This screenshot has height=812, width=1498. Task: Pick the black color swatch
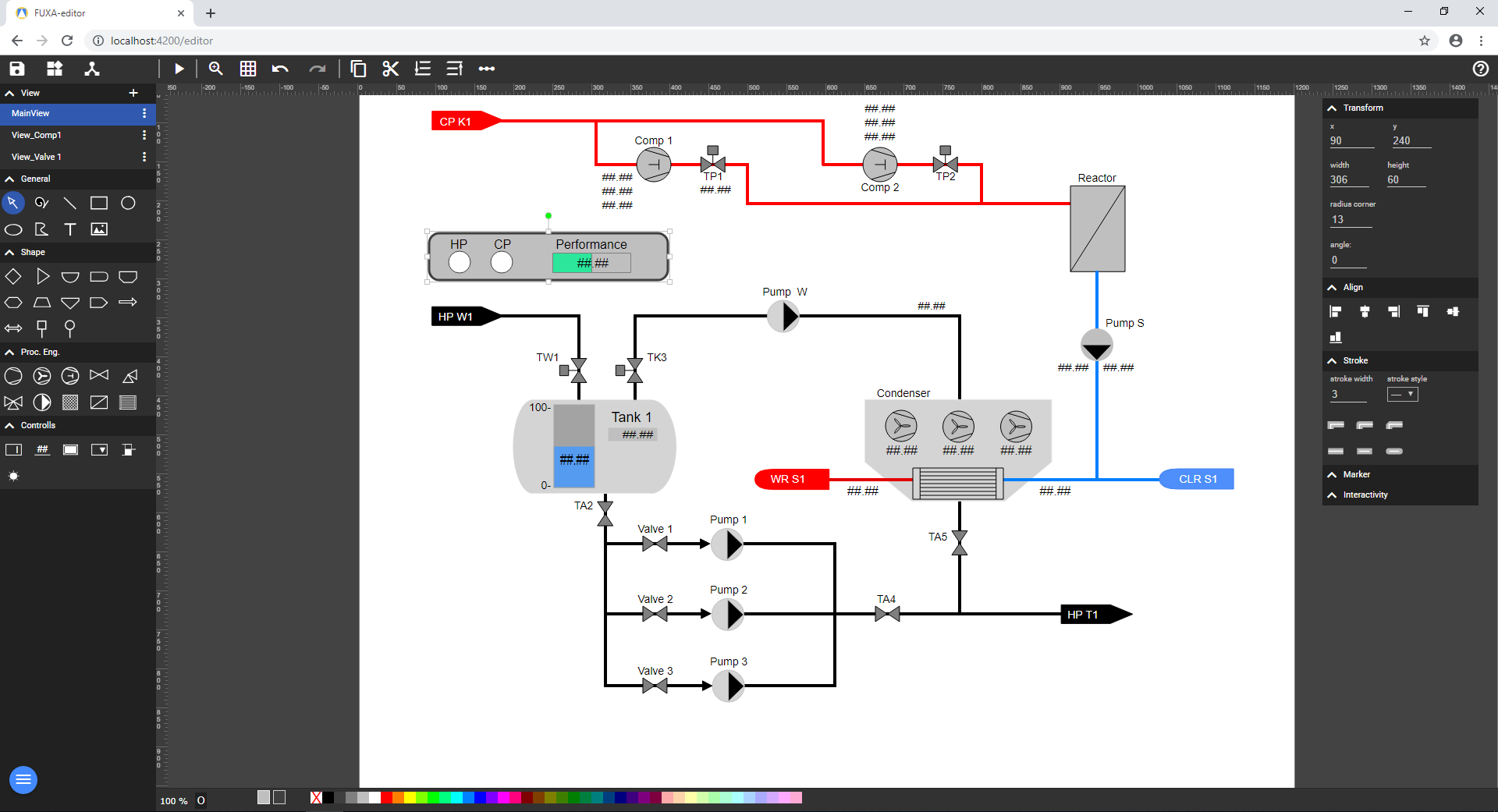(328, 797)
